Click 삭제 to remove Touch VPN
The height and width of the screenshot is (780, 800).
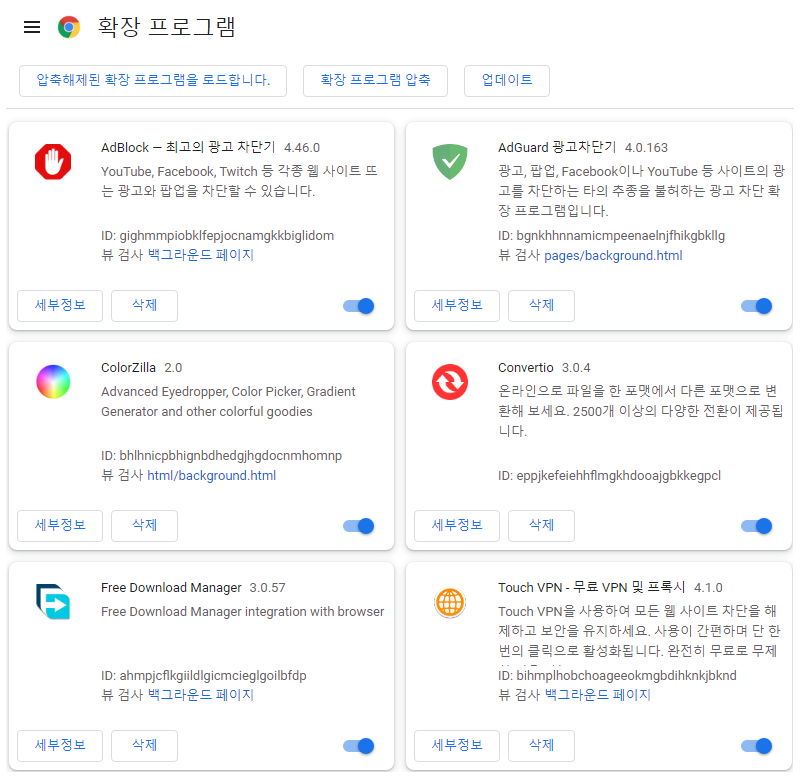tap(541, 746)
